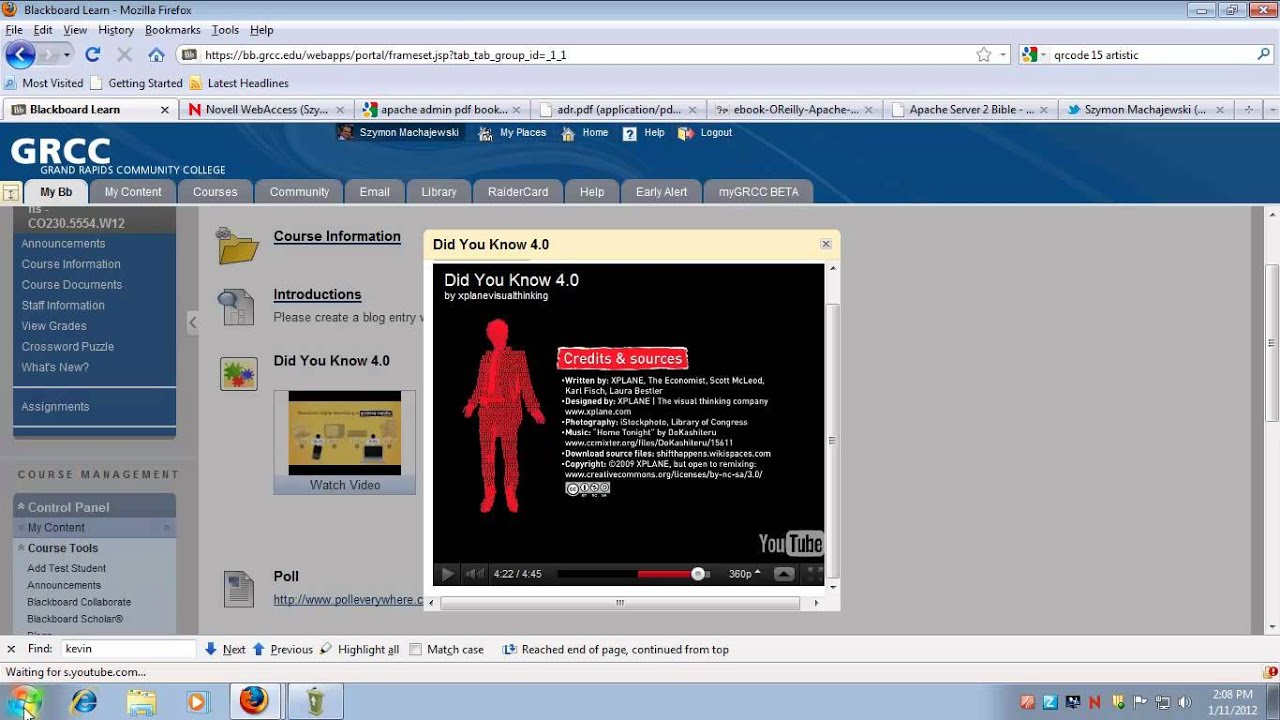Open Add Test Student tool
The height and width of the screenshot is (720, 1280).
click(x=67, y=568)
